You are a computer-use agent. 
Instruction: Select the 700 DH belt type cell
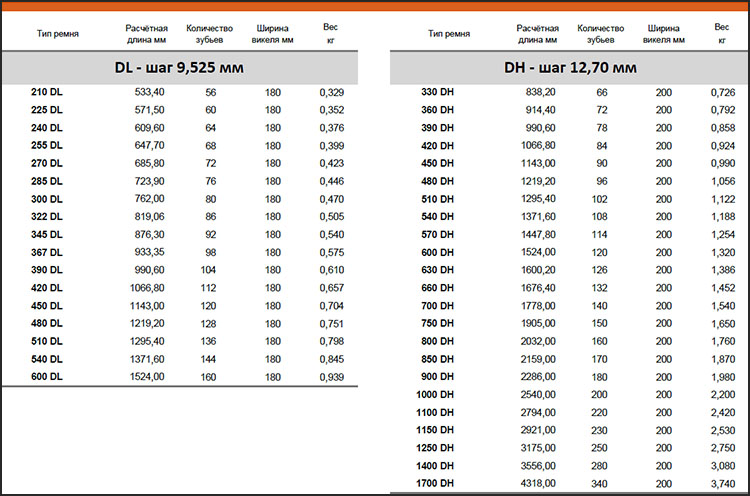tap(437, 306)
